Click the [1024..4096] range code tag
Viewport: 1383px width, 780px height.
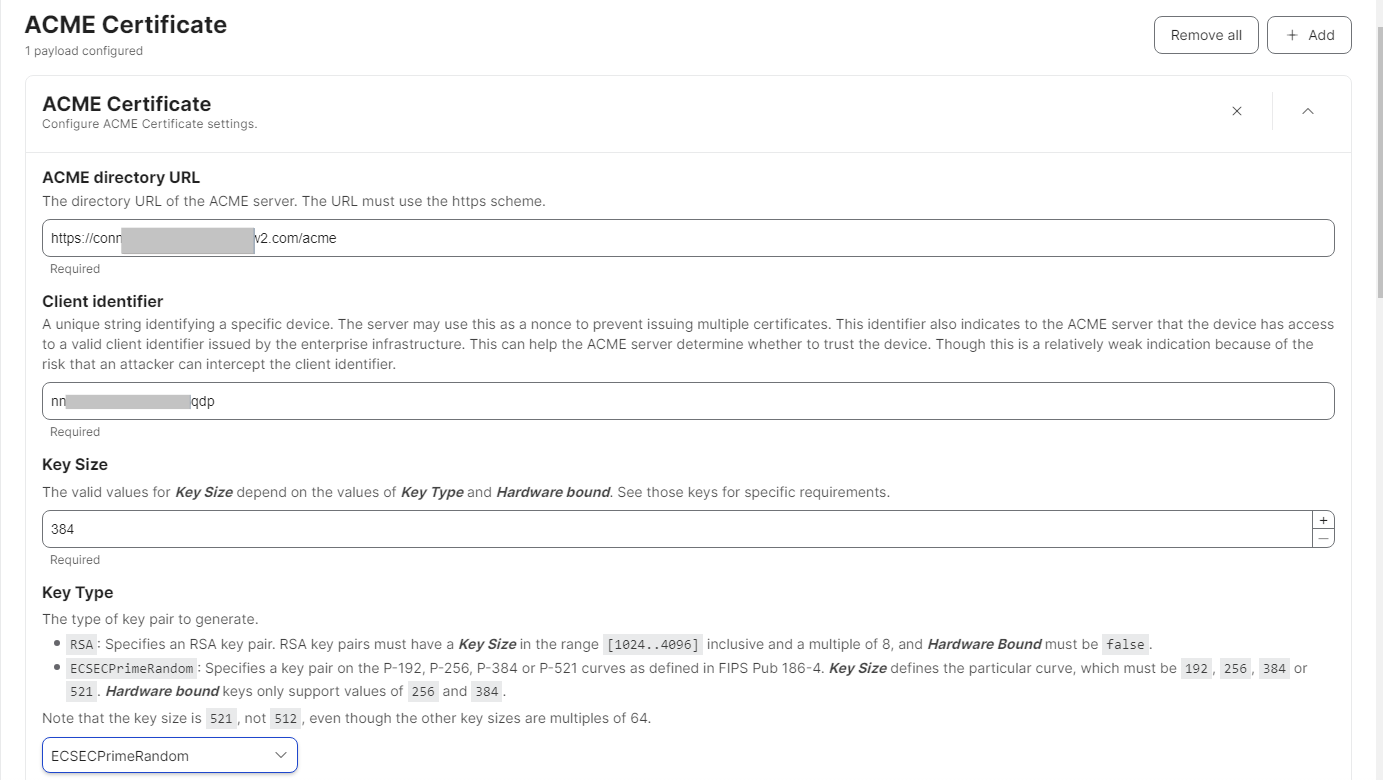[654, 645]
